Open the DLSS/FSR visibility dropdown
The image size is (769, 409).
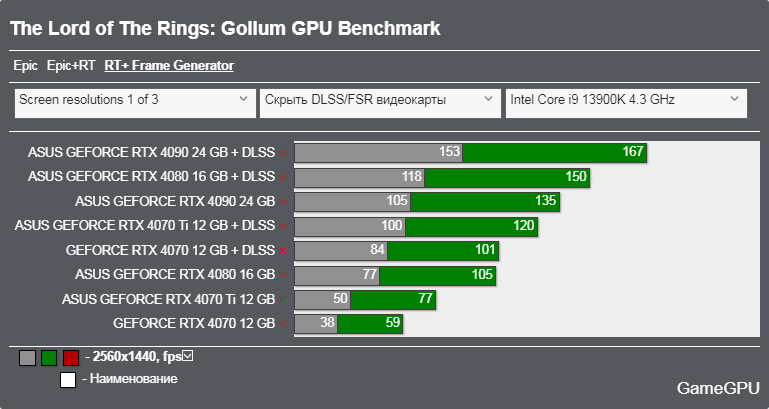tap(380, 103)
